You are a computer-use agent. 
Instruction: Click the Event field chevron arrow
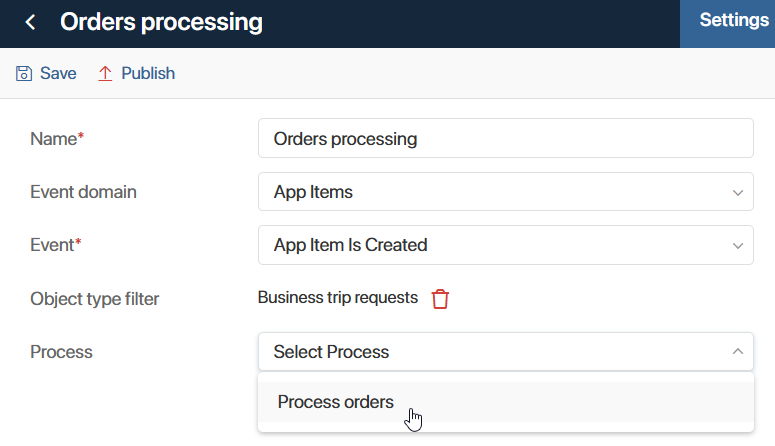point(737,246)
